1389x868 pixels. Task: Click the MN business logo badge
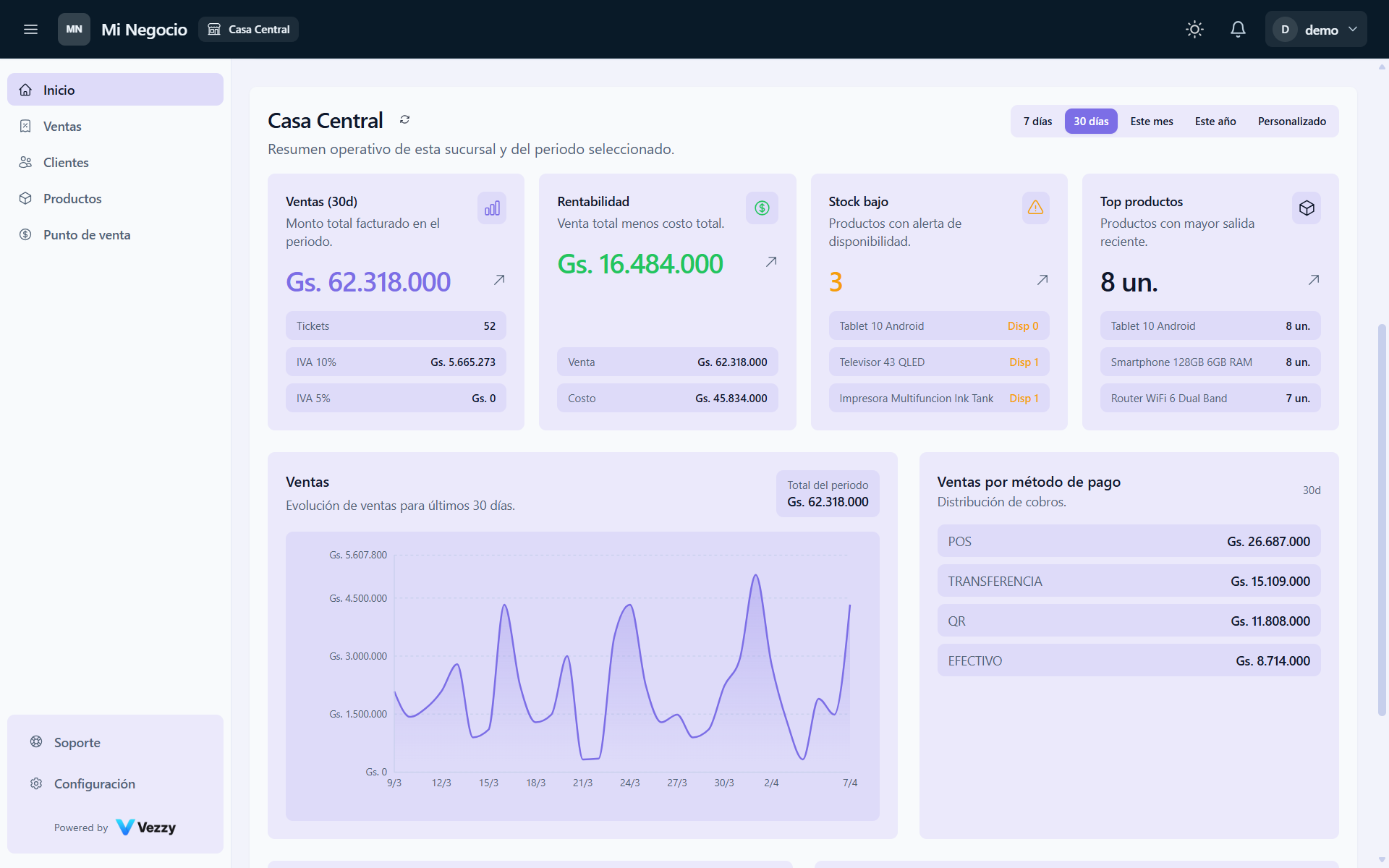[x=74, y=29]
